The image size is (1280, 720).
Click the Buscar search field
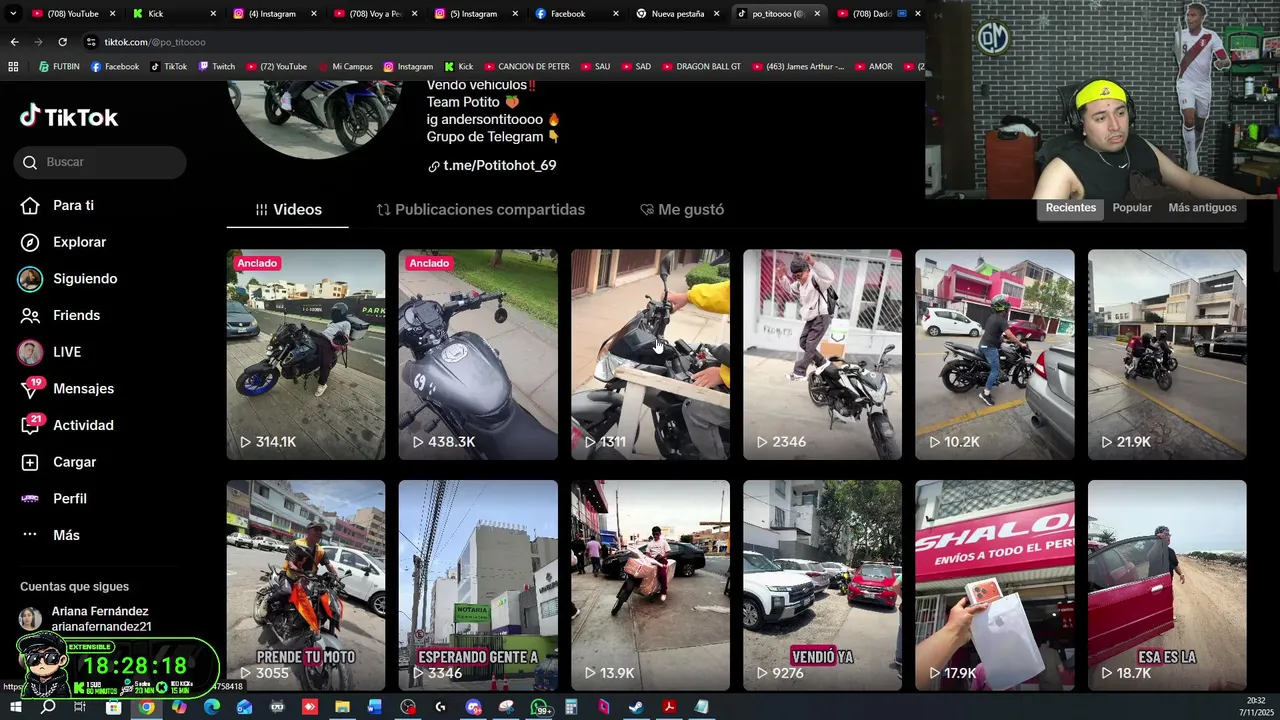100,162
